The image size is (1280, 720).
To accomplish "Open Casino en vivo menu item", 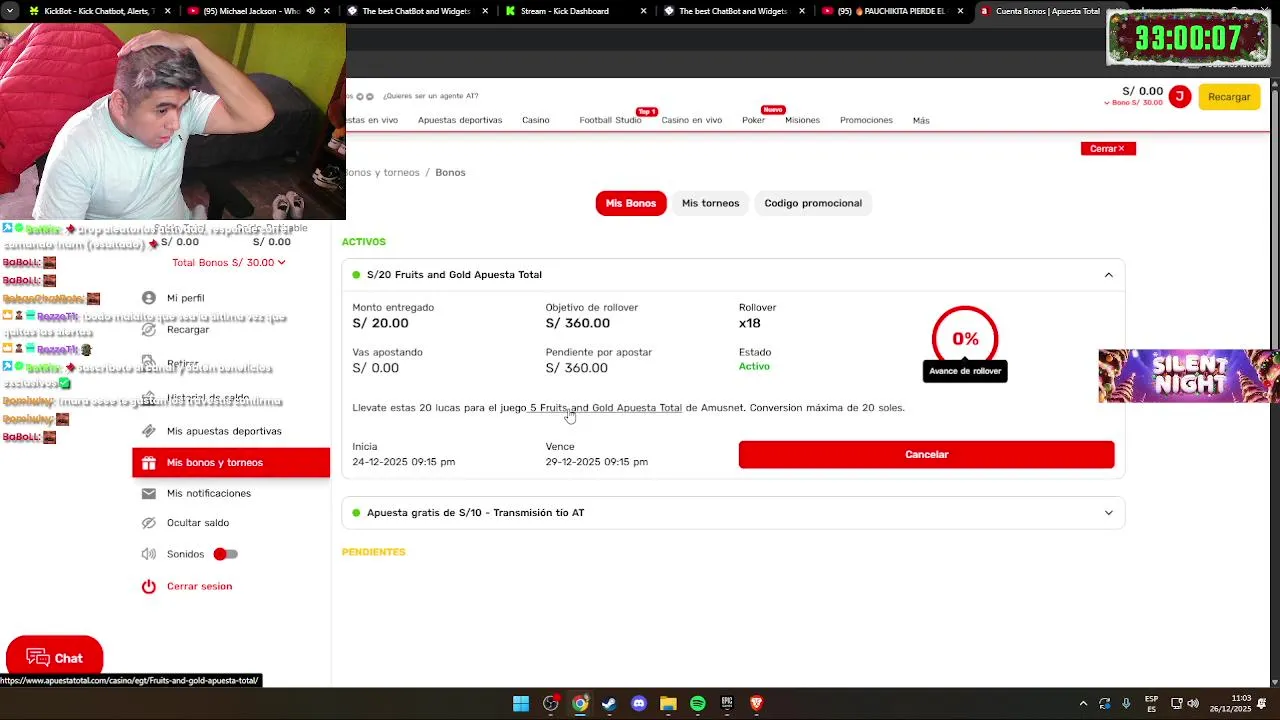I will tap(691, 120).
